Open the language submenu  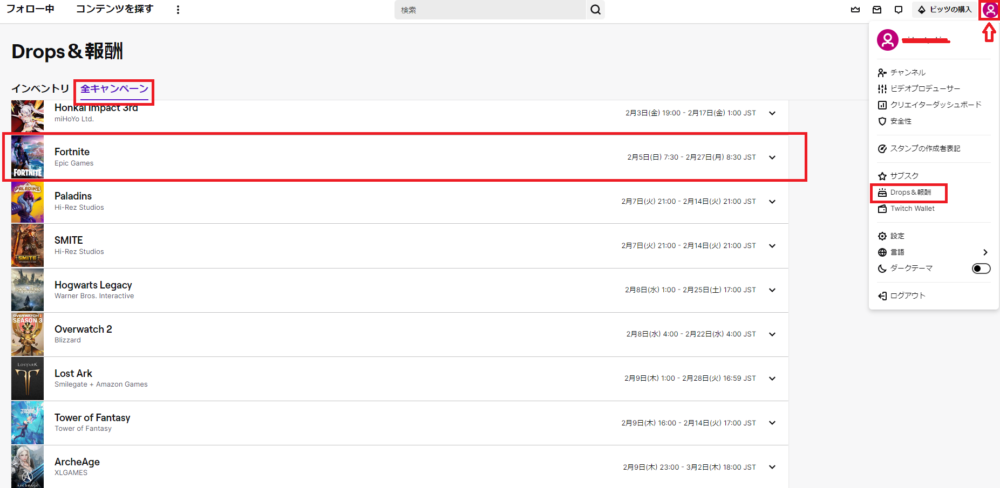(984, 252)
